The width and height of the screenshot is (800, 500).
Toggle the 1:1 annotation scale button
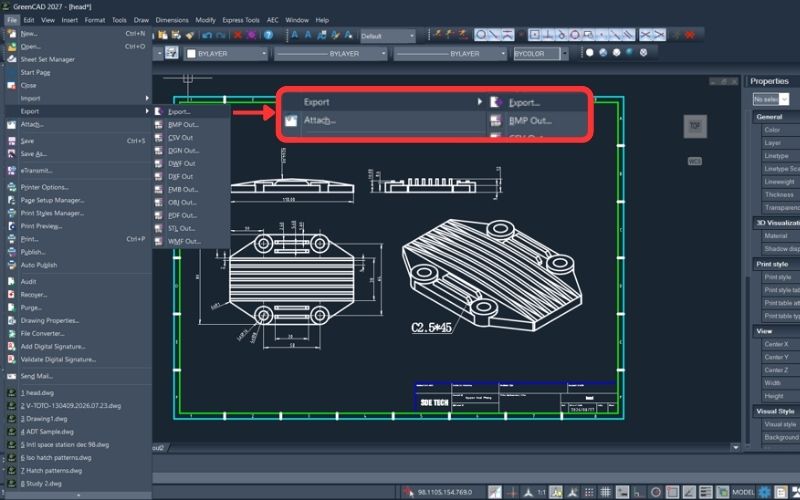(541, 492)
